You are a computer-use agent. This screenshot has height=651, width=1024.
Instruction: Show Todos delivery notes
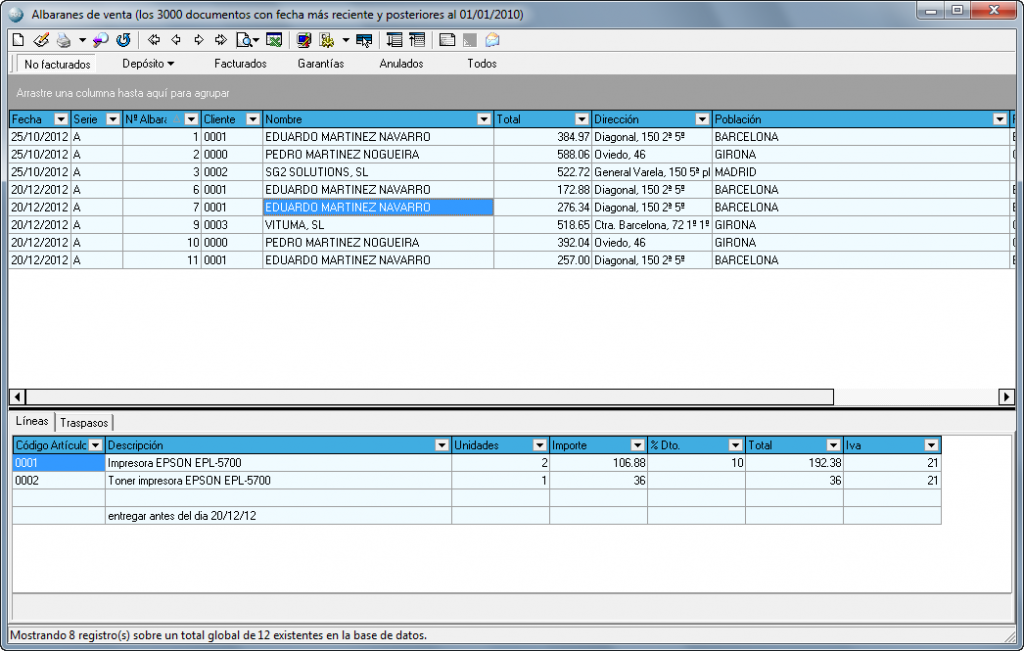click(482, 63)
